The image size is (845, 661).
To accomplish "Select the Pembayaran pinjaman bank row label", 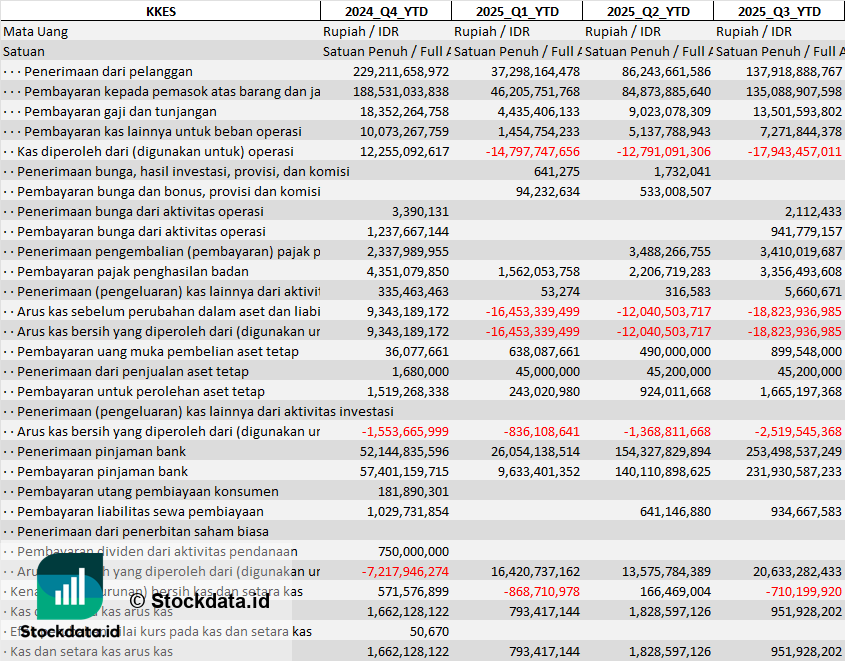I will tap(103, 471).
